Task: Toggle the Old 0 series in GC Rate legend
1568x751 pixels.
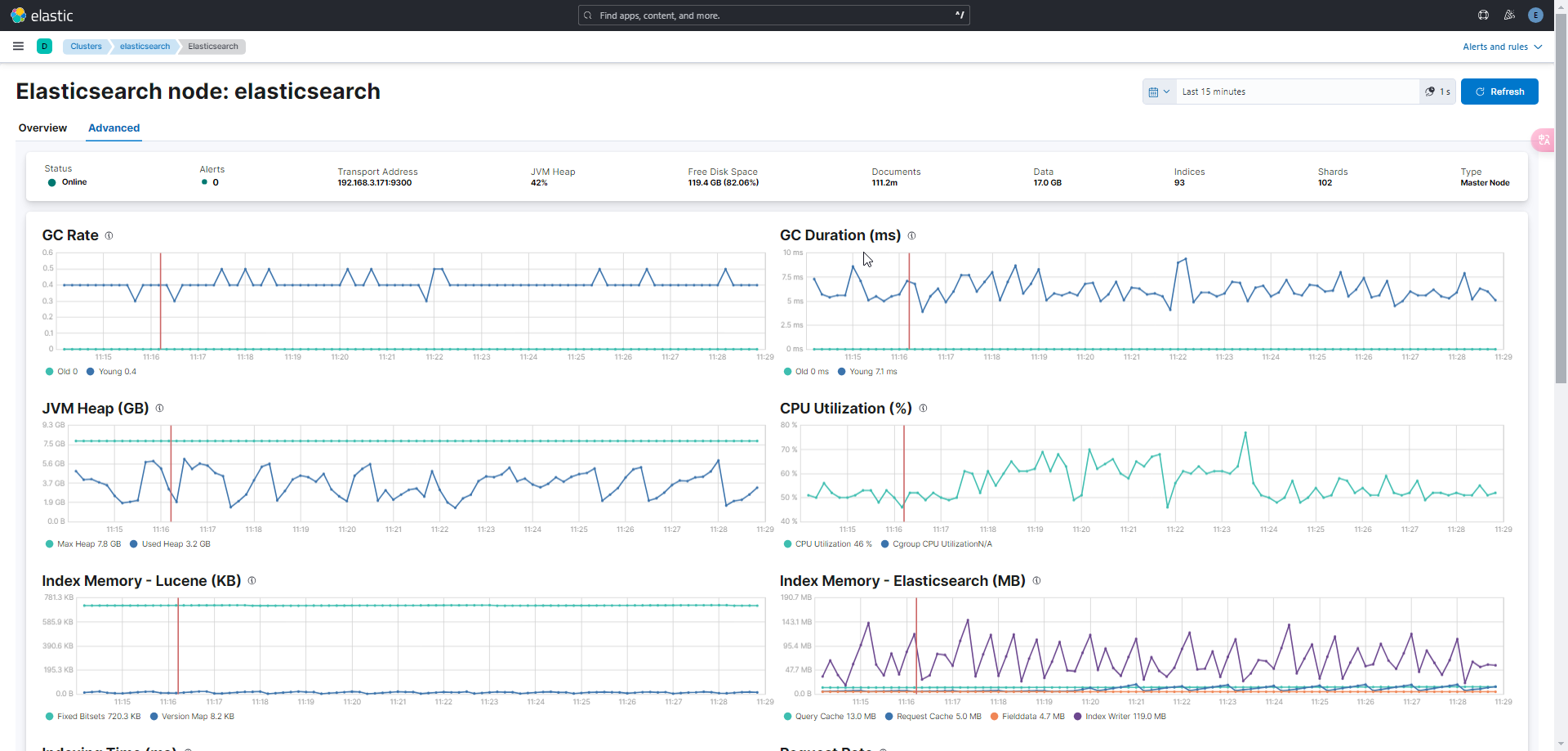Action: (62, 372)
